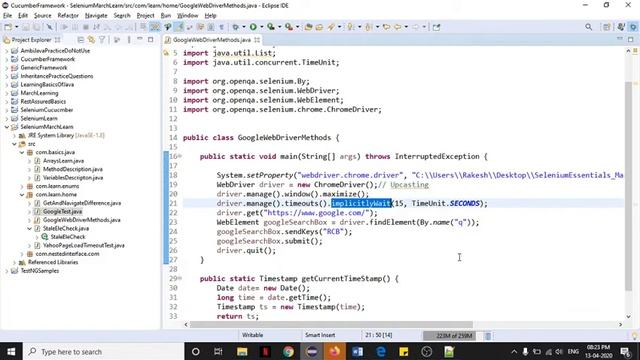Open the Source menu
This screenshot has width=640, height=360.
42,16
